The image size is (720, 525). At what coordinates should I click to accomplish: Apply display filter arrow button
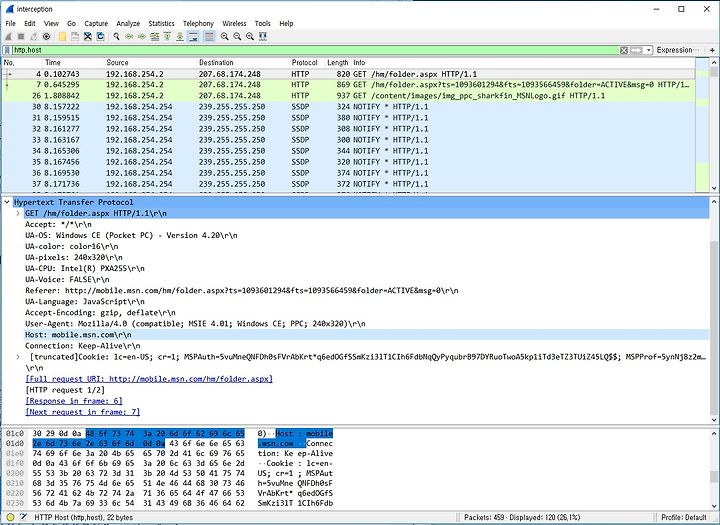(636, 50)
